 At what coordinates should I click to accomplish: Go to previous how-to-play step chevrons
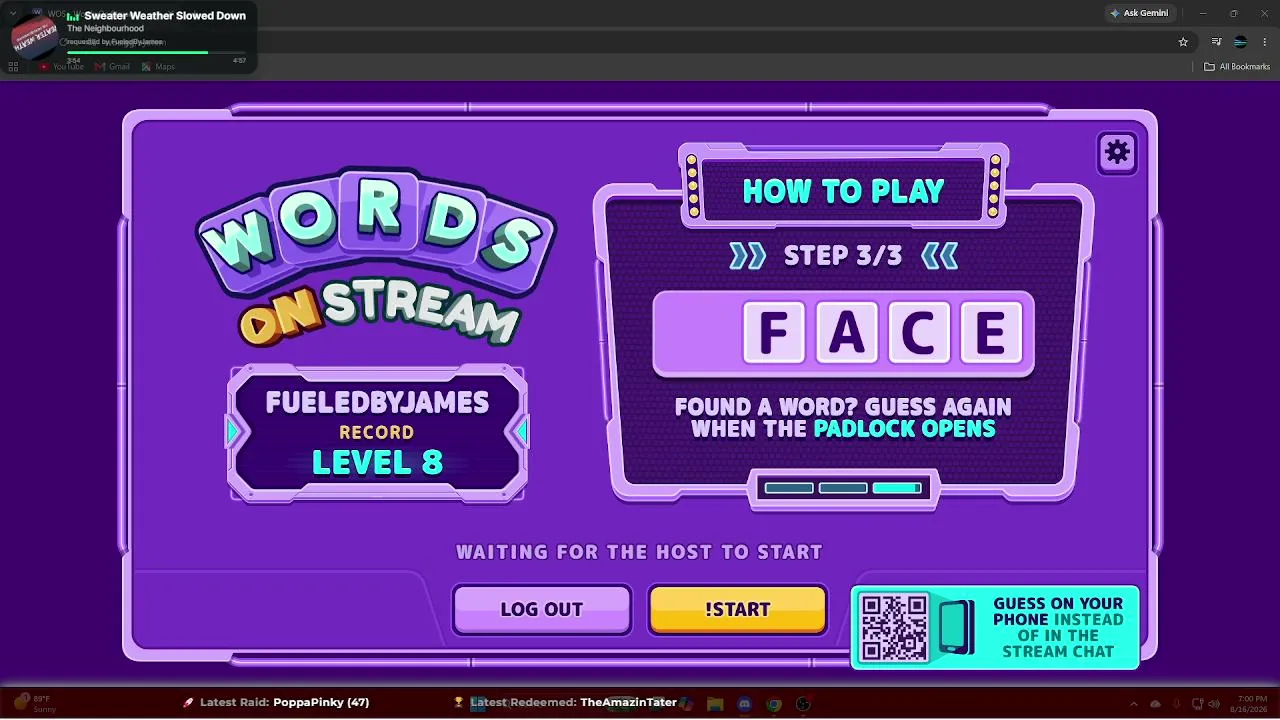tap(747, 256)
